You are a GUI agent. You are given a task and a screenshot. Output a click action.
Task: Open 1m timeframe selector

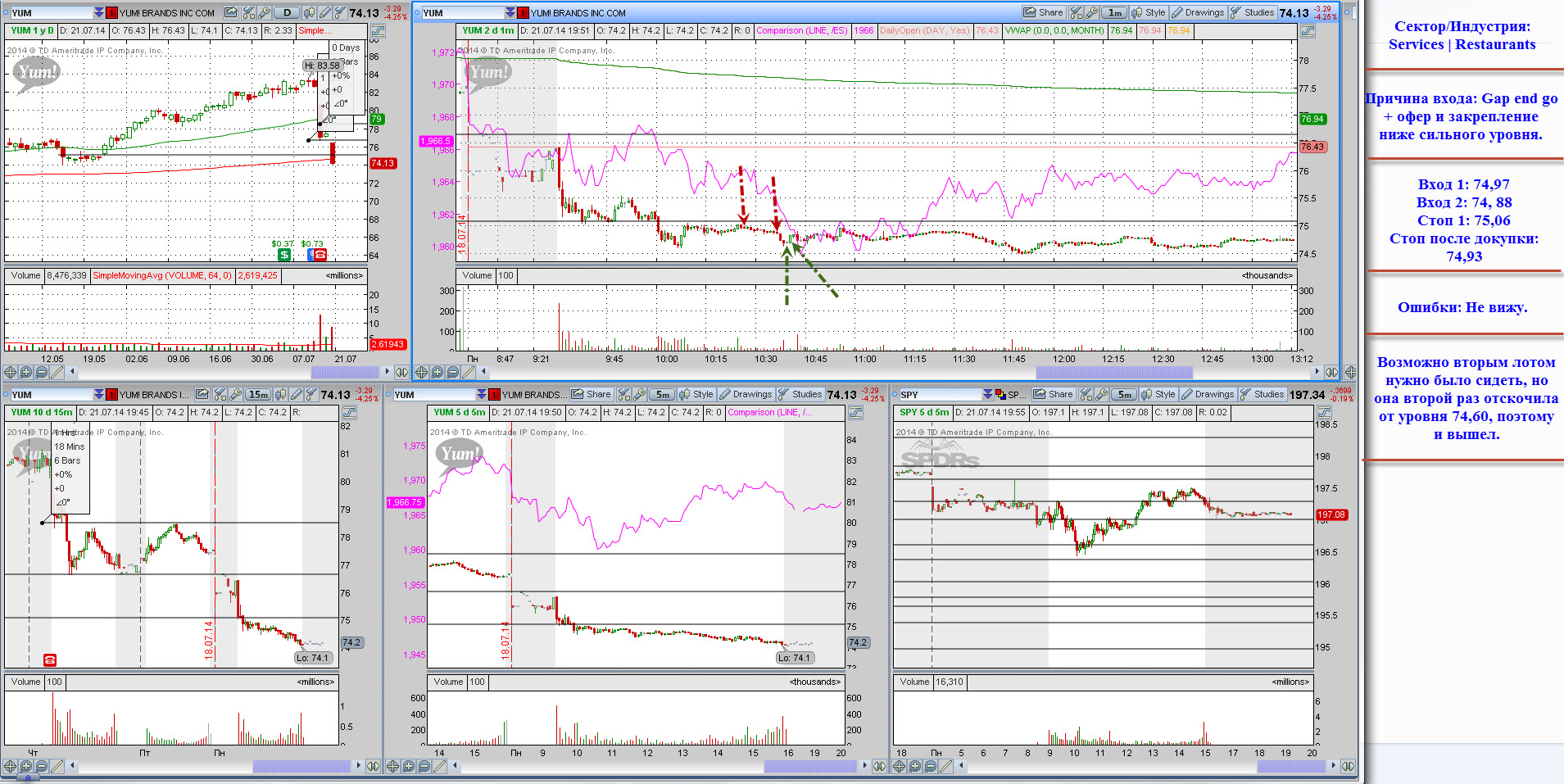1114,13
